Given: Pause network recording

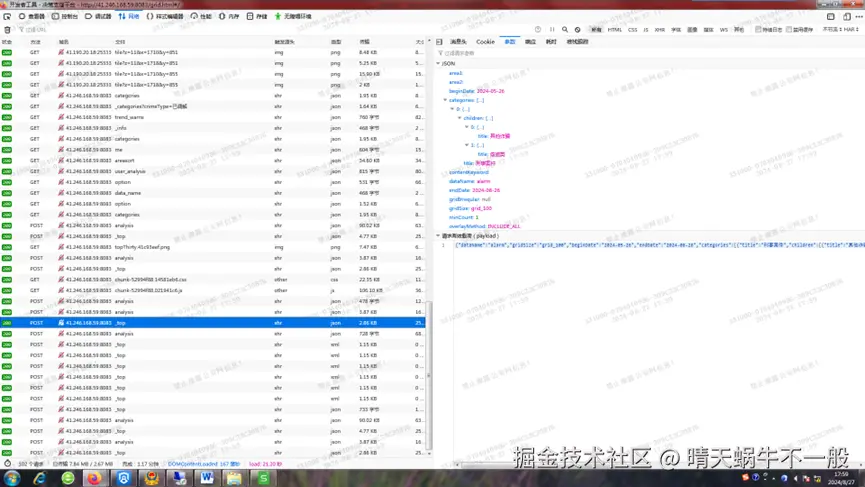Looking at the screenshot, I should coord(552,30).
